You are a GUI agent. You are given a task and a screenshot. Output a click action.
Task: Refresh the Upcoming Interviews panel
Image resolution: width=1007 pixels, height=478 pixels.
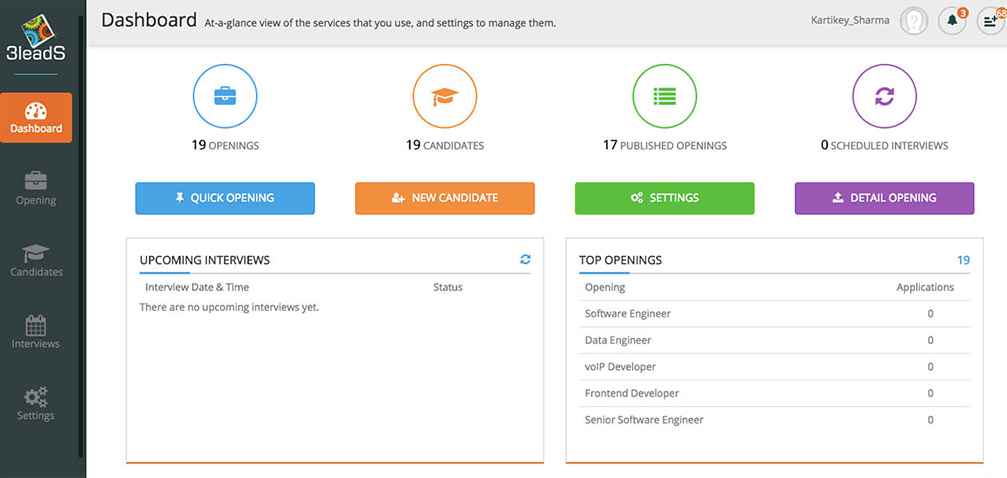525,260
